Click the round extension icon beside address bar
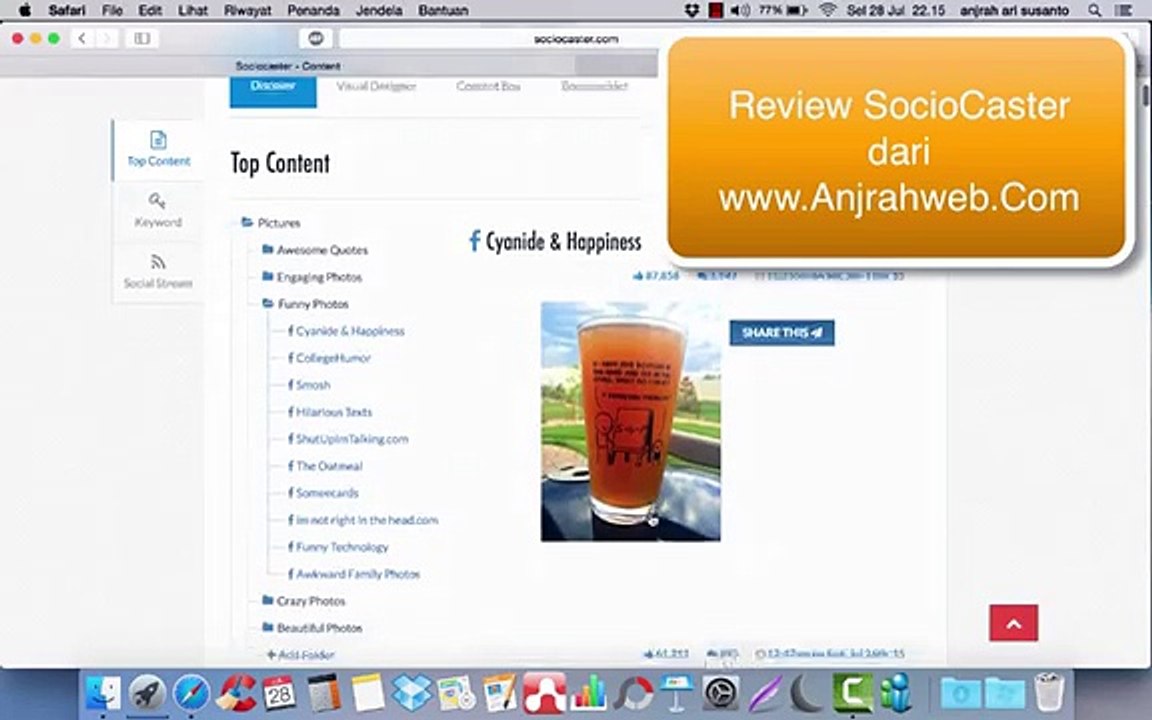This screenshot has height=720, width=1152. [316, 38]
